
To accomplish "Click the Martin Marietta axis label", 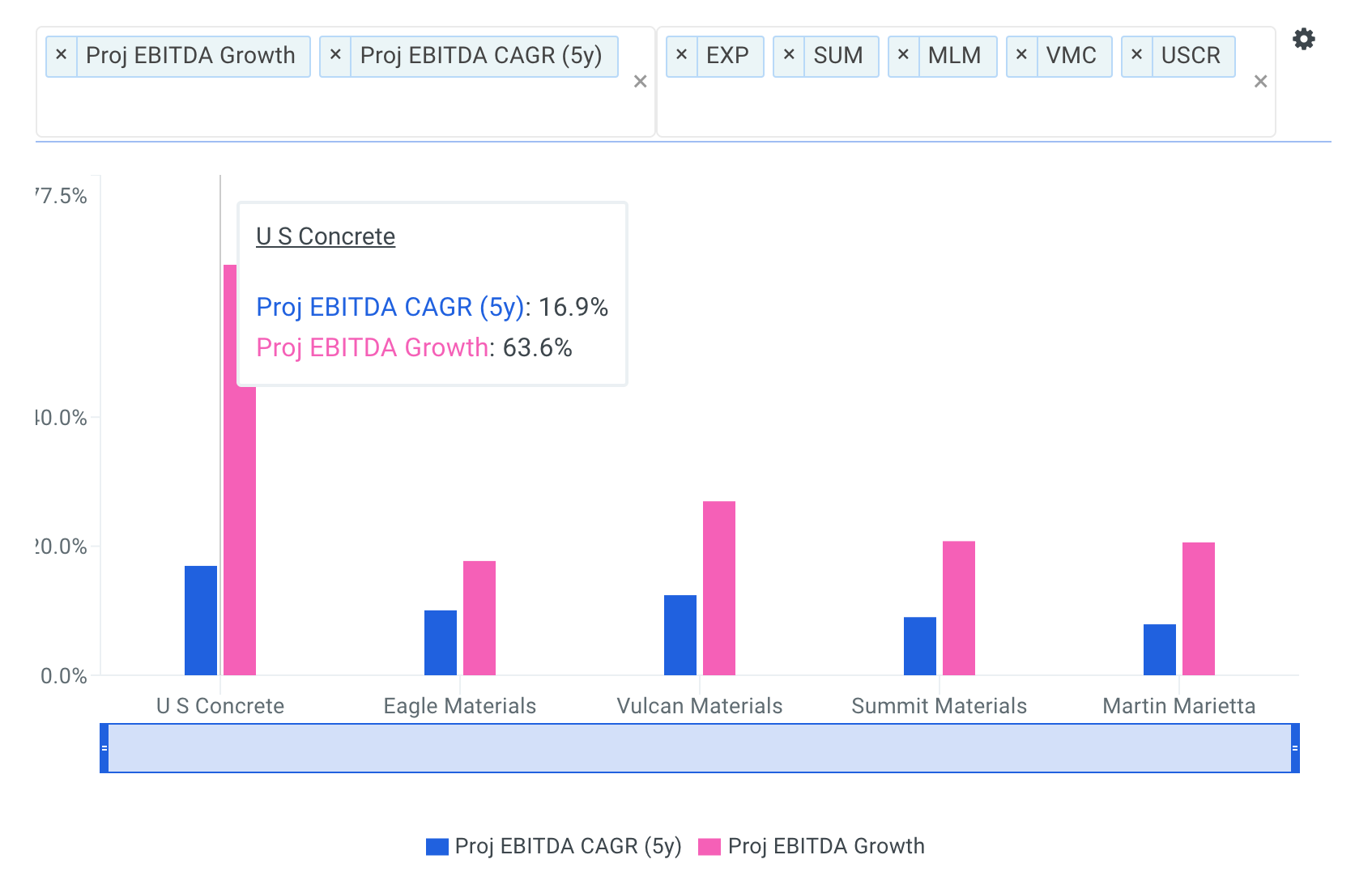I will [1179, 706].
